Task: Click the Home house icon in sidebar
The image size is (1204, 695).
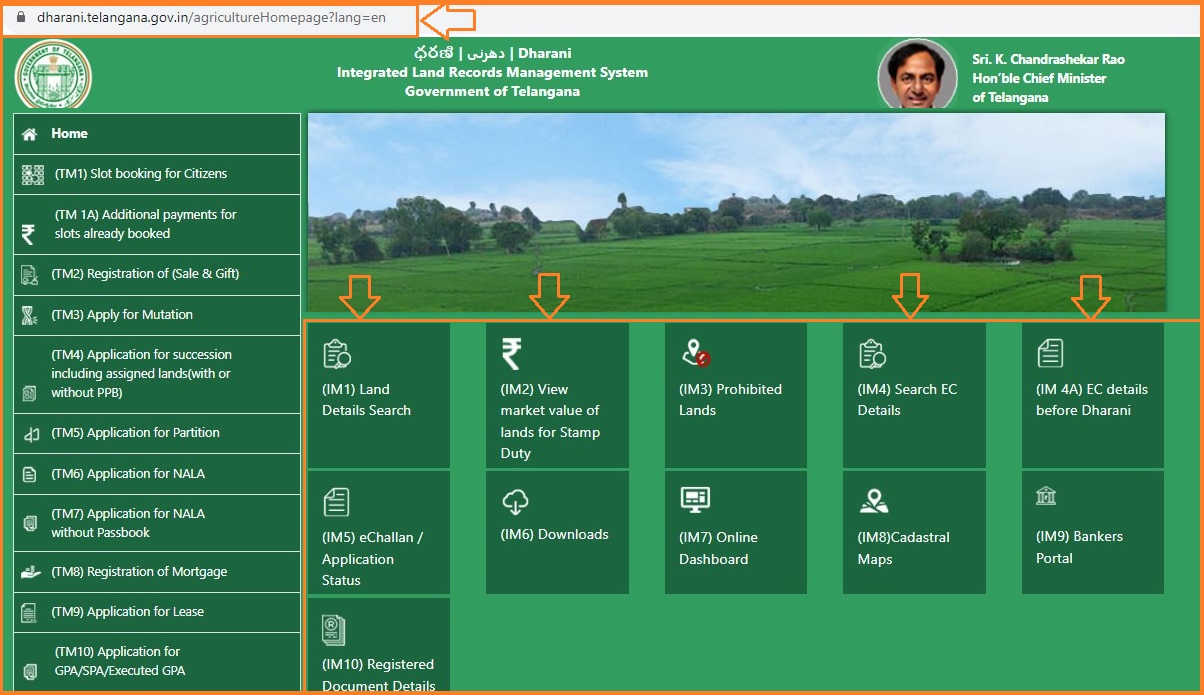Action: coord(30,134)
